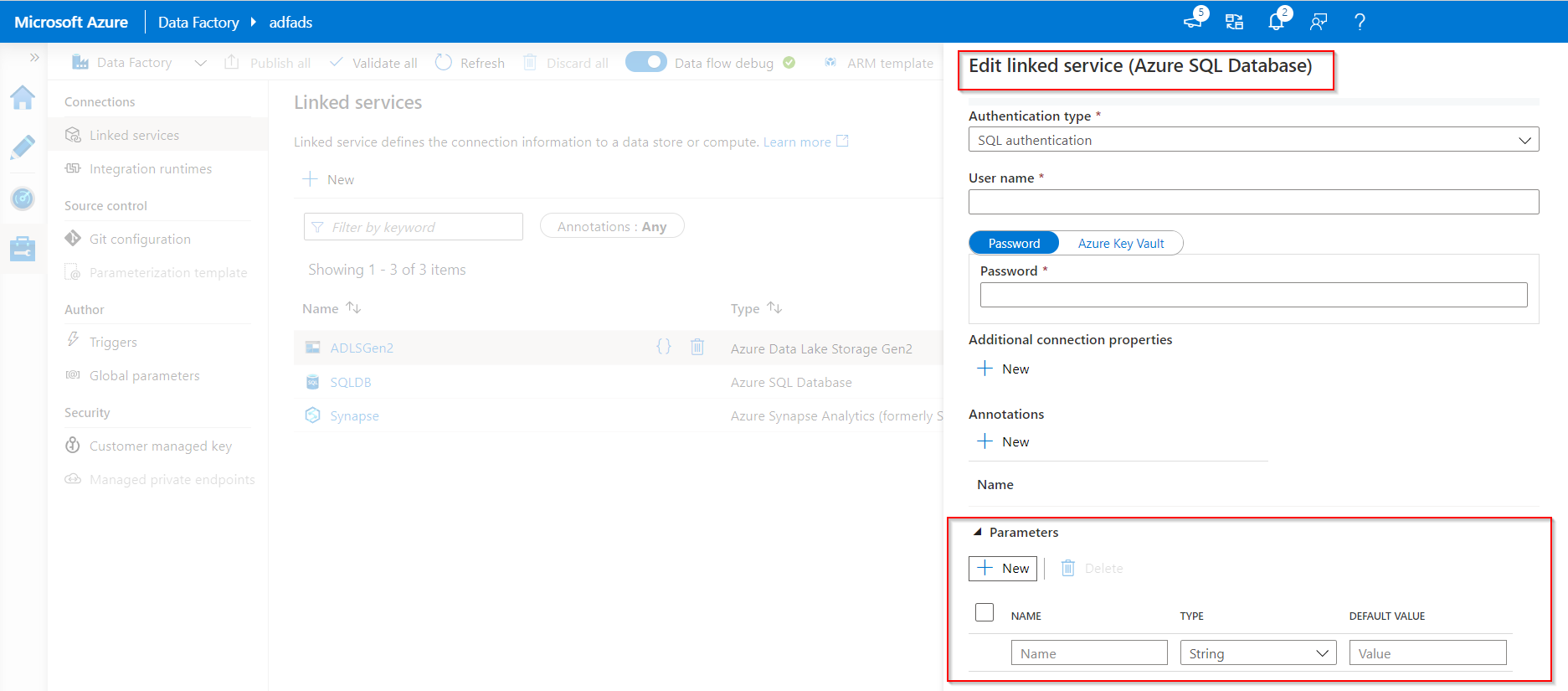
Task: Open Synapse linked service
Action: click(354, 415)
